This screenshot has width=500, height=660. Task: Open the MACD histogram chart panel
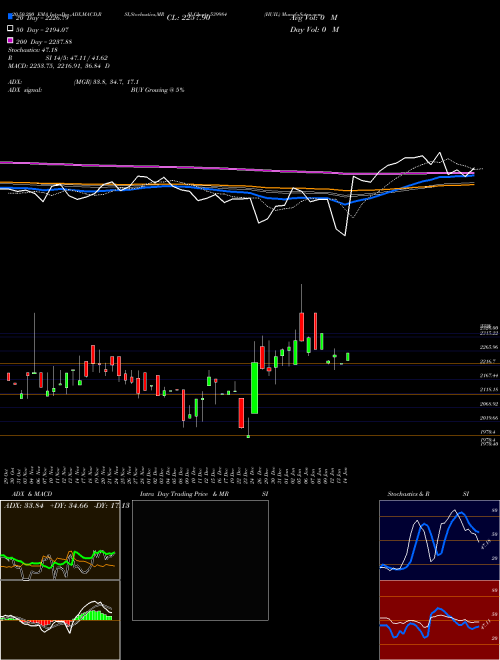tap(60, 620)
